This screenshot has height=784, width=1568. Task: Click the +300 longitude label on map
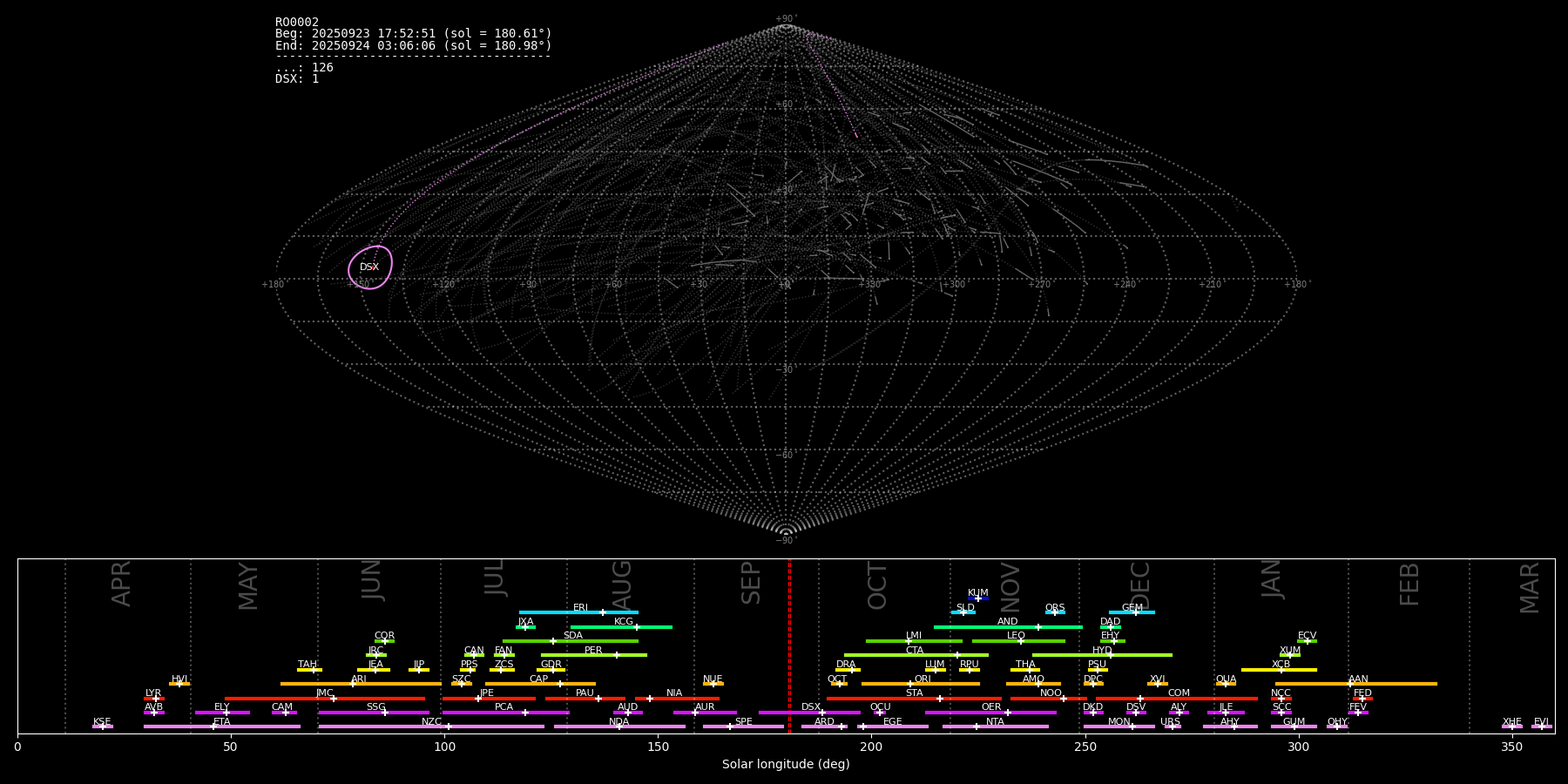(x=954, y=284)
